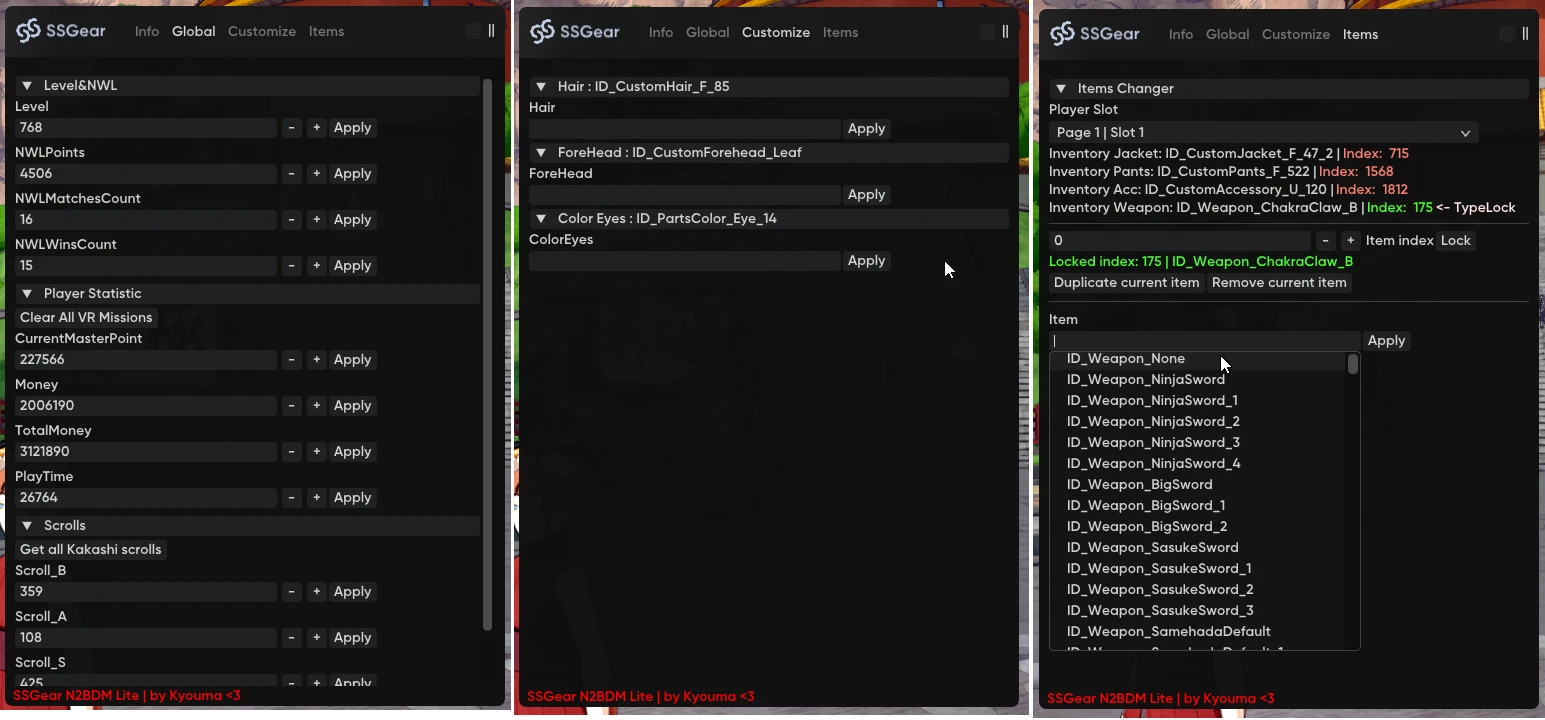This screenshot has height=720, width=1545.
Task: Focus the Item index input field
Action: (1180, 241)
